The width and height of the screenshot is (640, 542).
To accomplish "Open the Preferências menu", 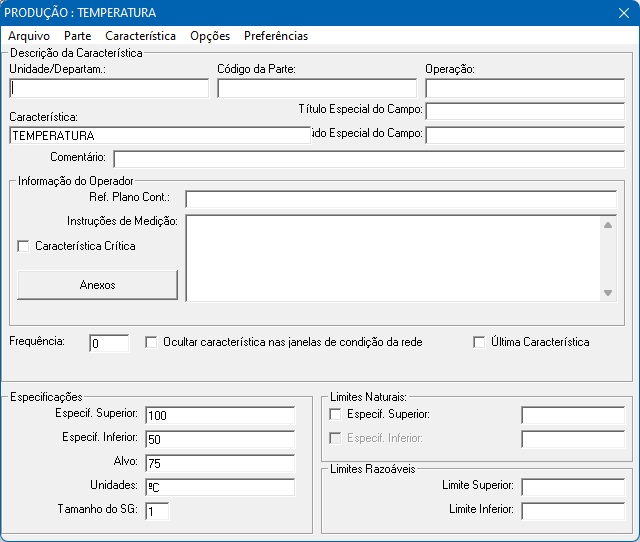I will [276, 36].
